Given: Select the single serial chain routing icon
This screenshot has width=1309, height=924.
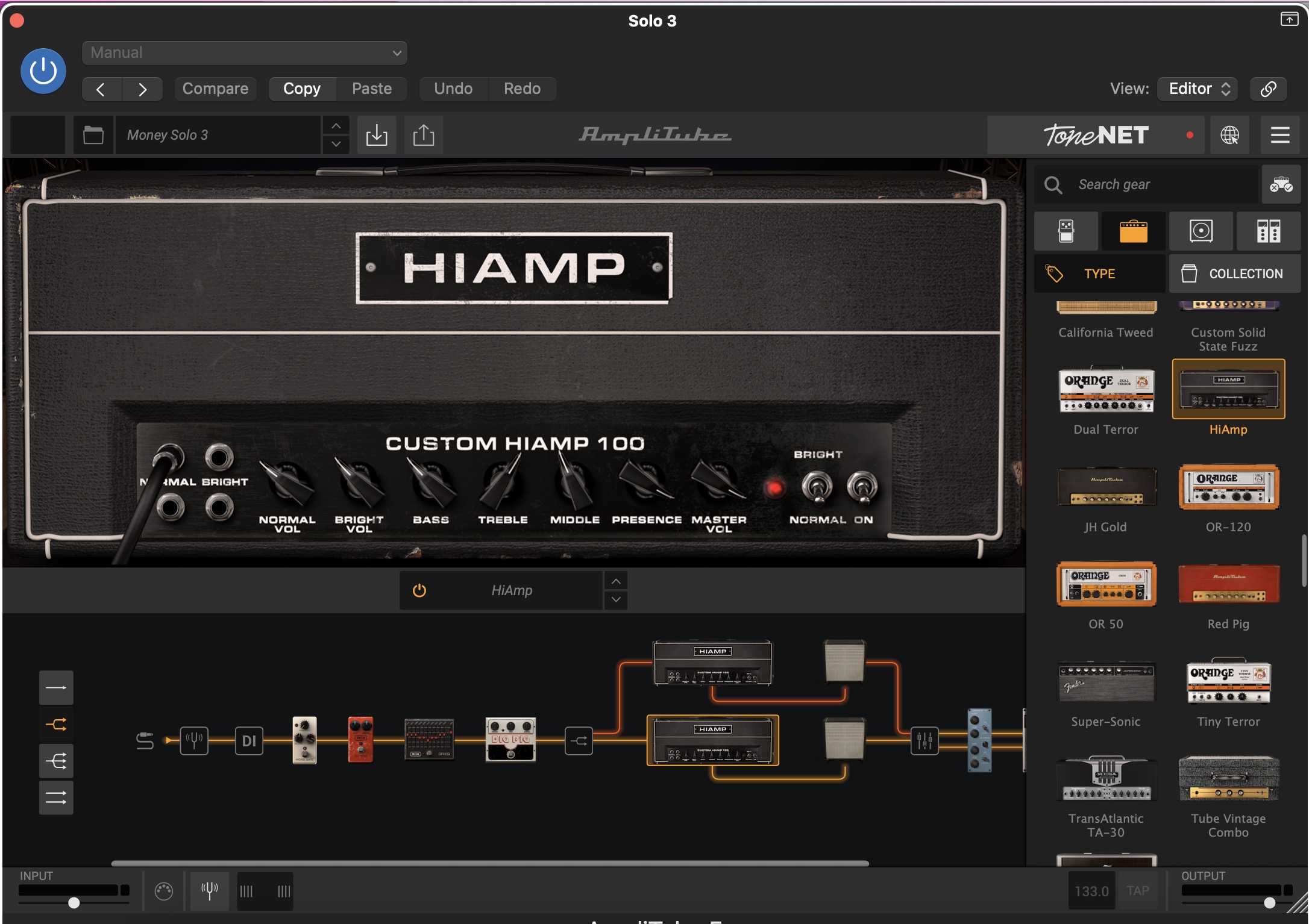Looking at the screenshot, I should 56,687.
